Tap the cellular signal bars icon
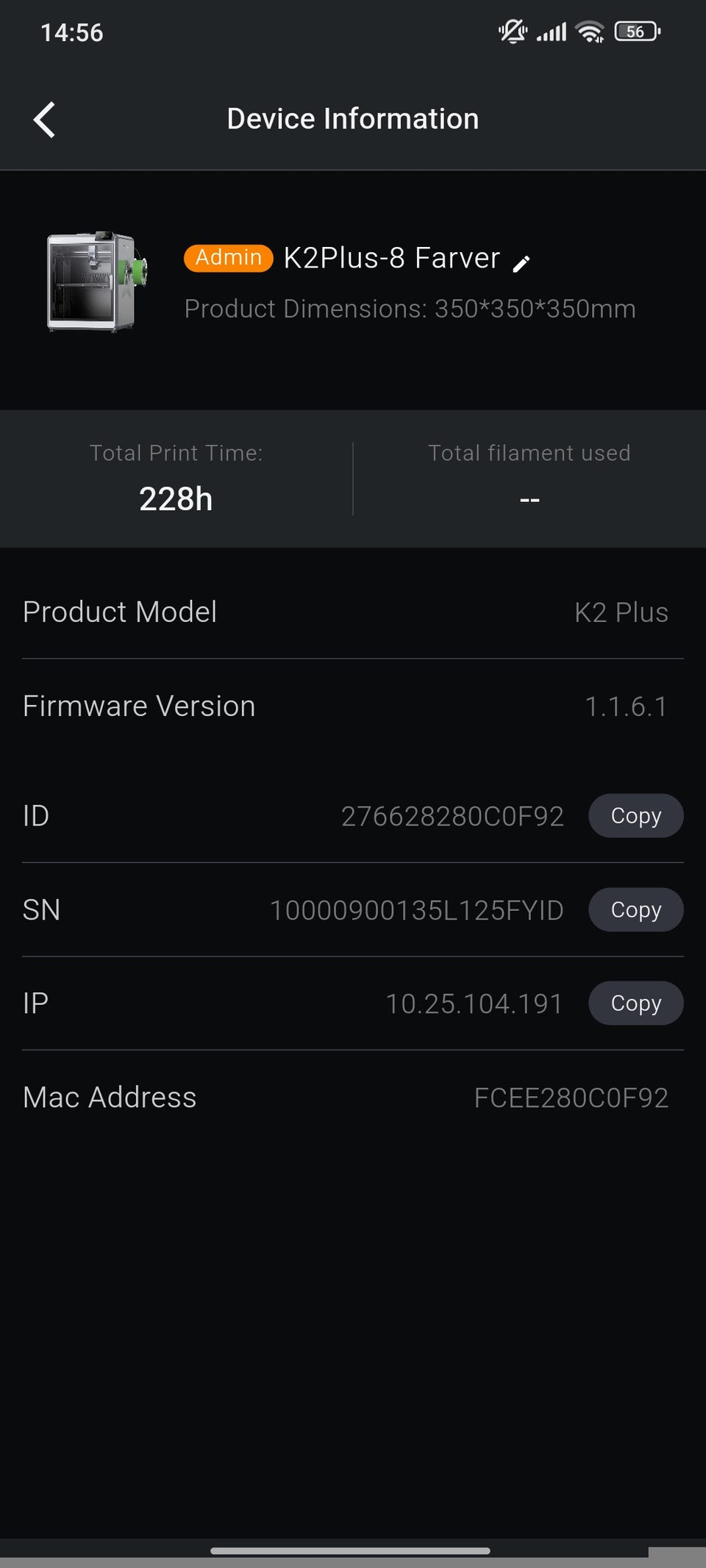The image size is (706, 1568). 552,32
